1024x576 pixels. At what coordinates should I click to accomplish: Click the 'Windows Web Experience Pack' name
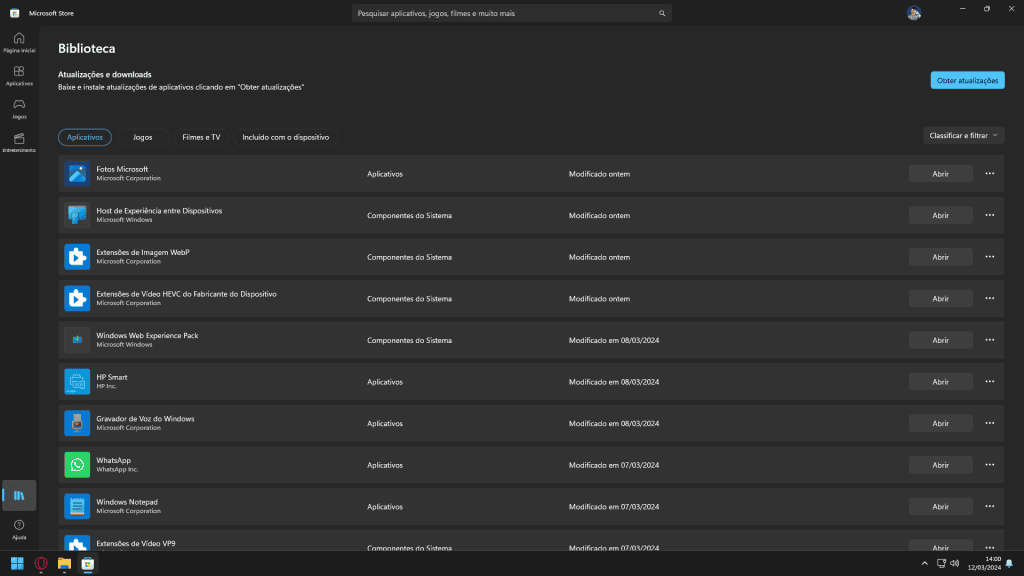point(147,335)
